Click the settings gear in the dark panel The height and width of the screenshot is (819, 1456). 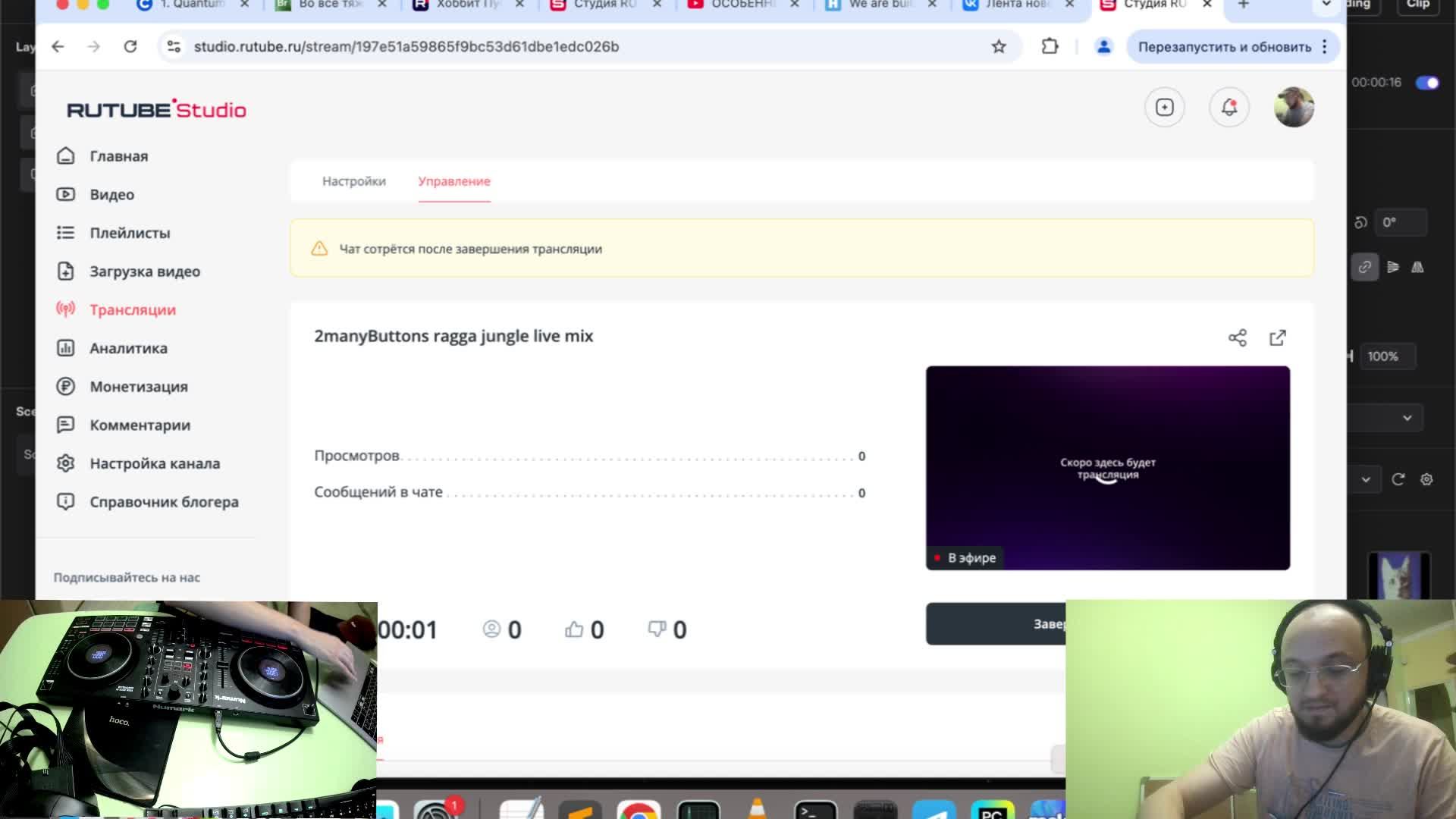point(1426,479)
